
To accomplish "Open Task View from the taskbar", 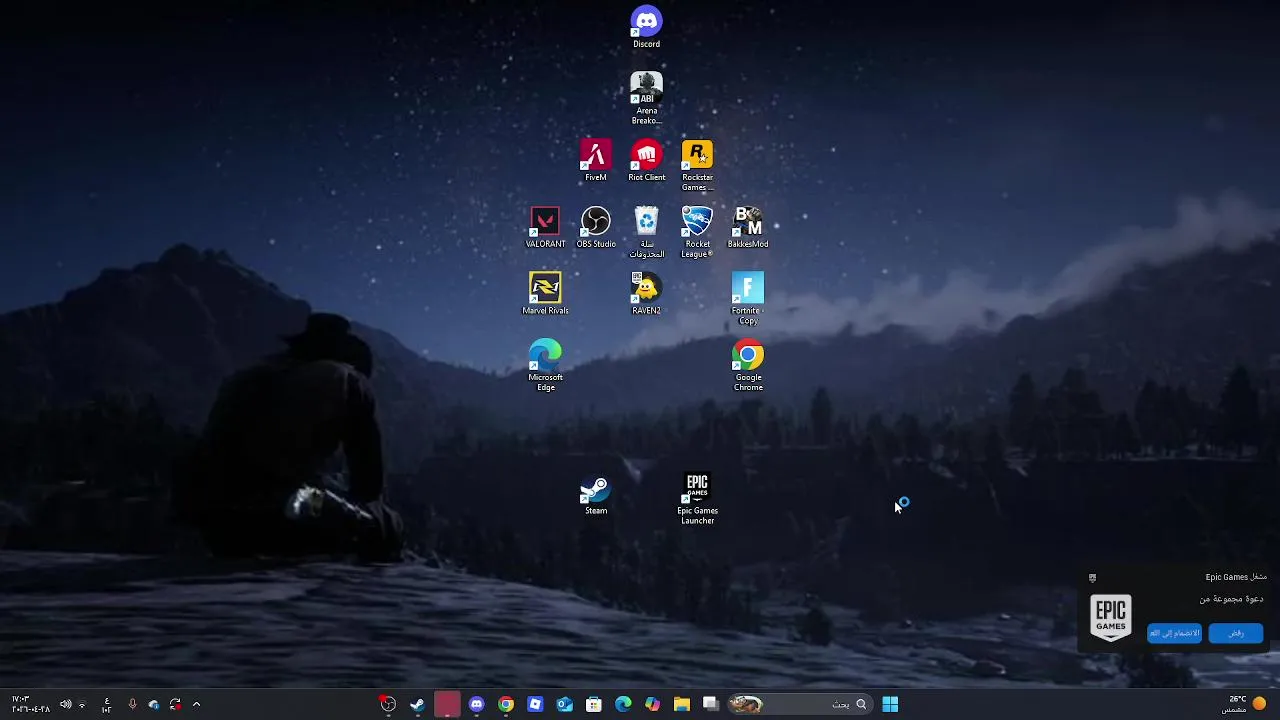I will [x=711, y=704].
